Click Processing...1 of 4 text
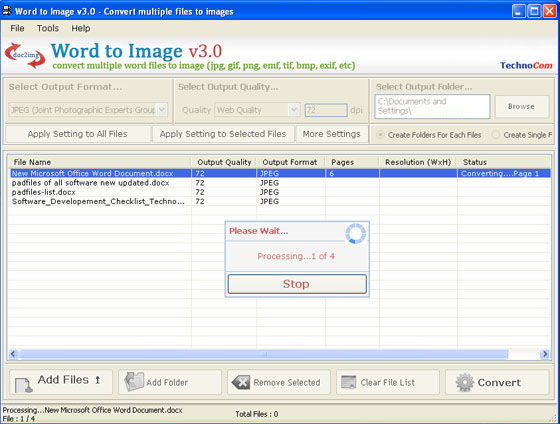This screenshot has height=424, width=560. point(296,256)
